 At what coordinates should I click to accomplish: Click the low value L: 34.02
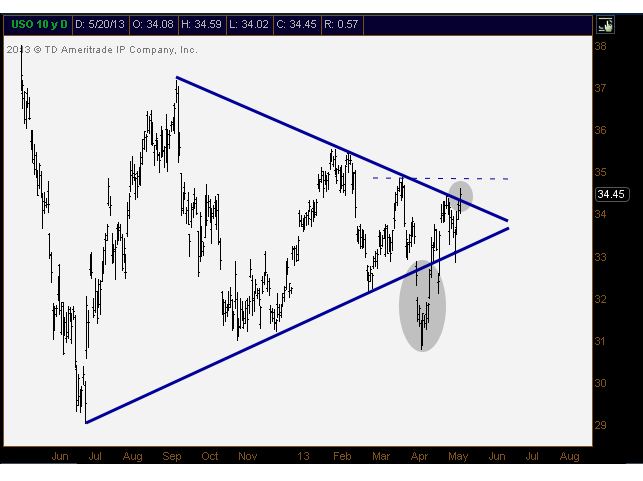click(249, 25)
